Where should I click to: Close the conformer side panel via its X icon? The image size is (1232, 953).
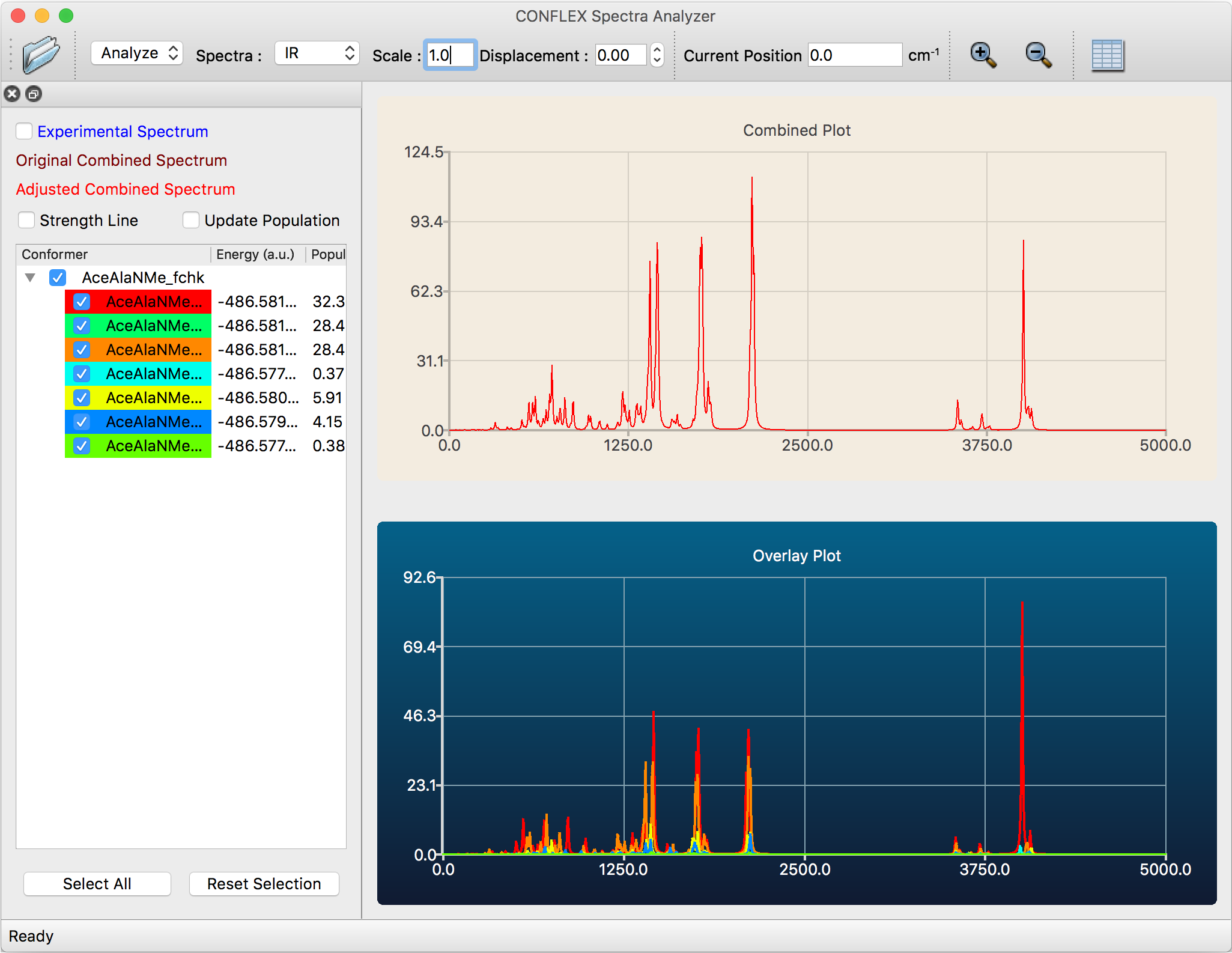[11, 94]
